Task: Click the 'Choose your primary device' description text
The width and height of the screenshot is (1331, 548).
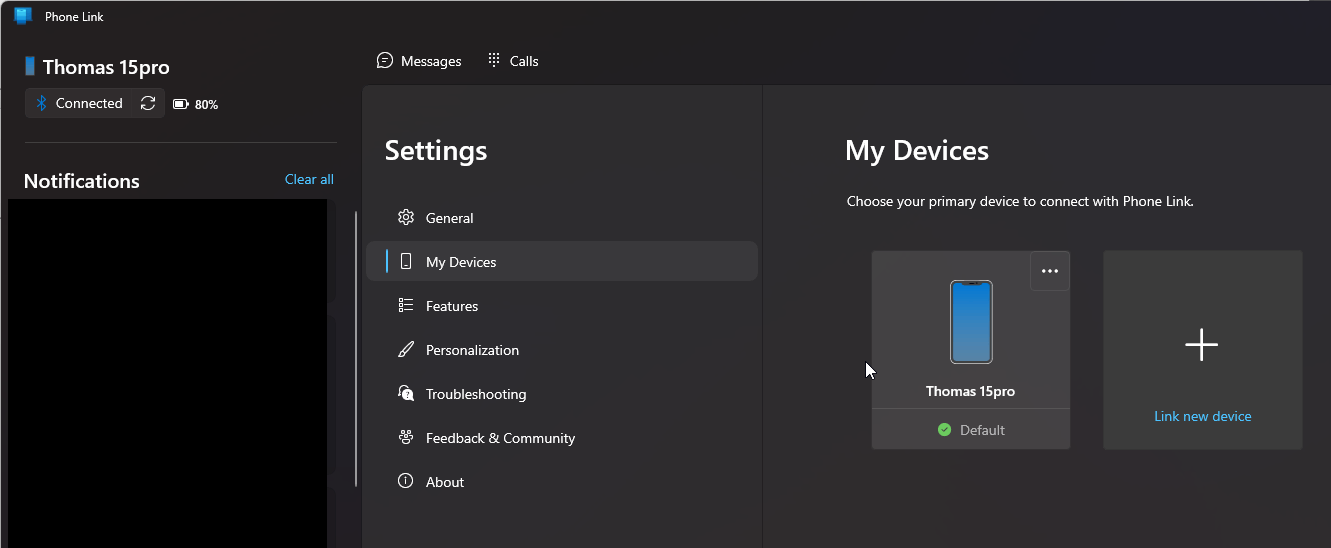Action: [1020, 201]
